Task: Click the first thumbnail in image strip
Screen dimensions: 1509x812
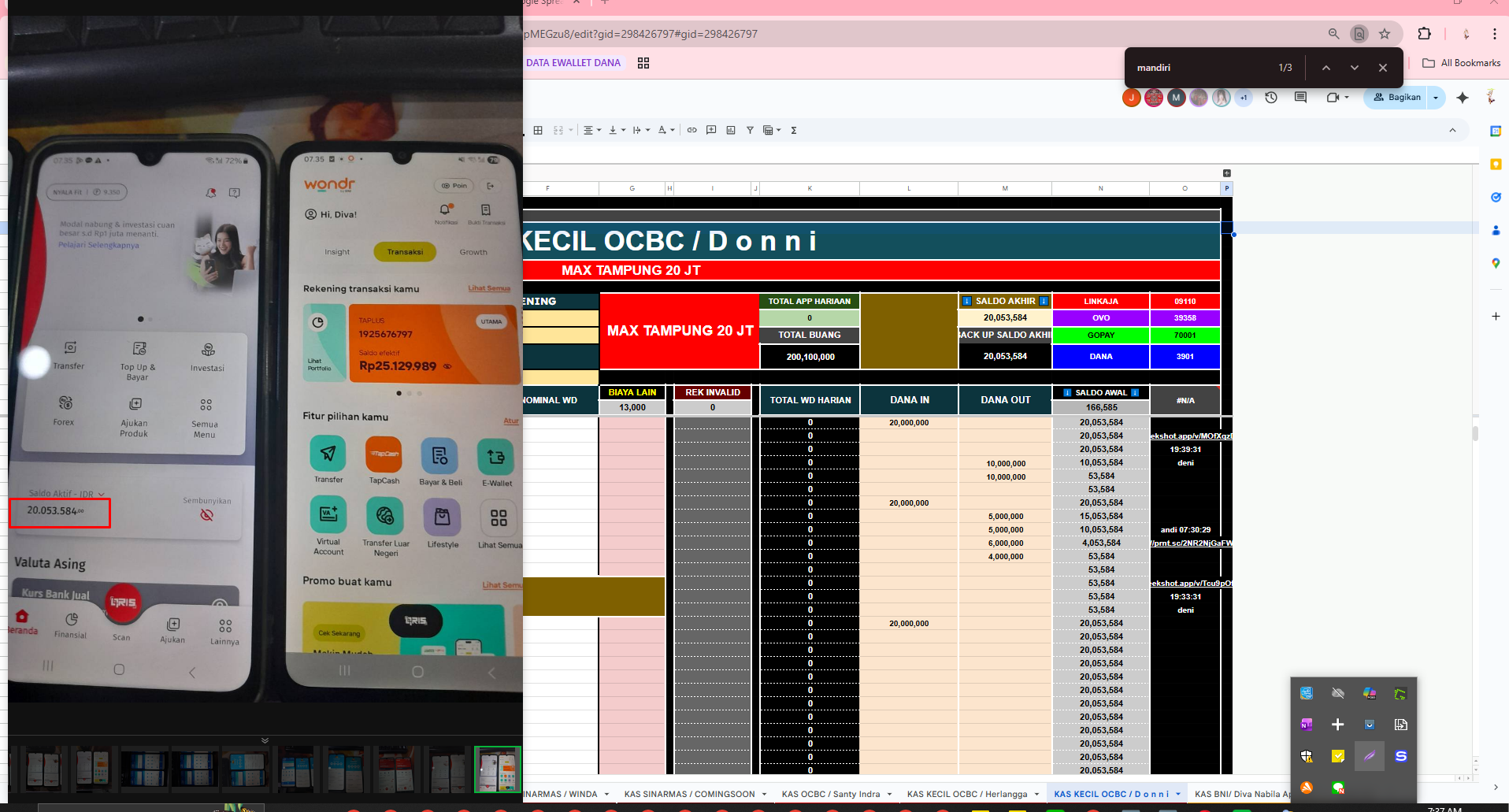Action: (43, 769)
